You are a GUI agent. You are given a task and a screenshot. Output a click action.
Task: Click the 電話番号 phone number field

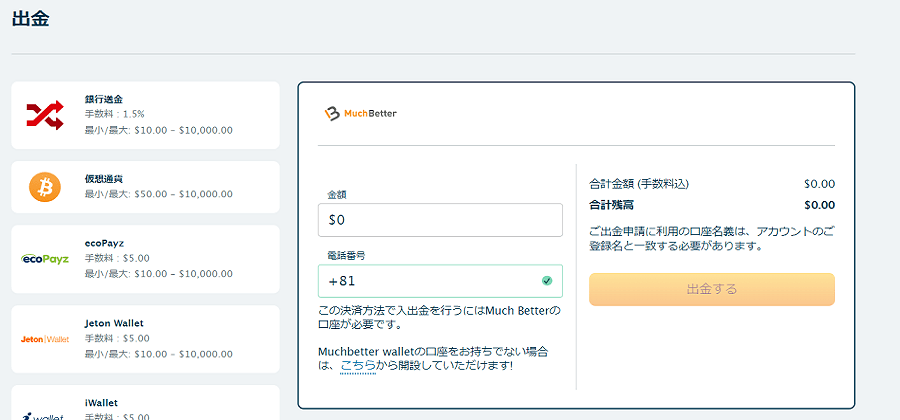[440, 281]
